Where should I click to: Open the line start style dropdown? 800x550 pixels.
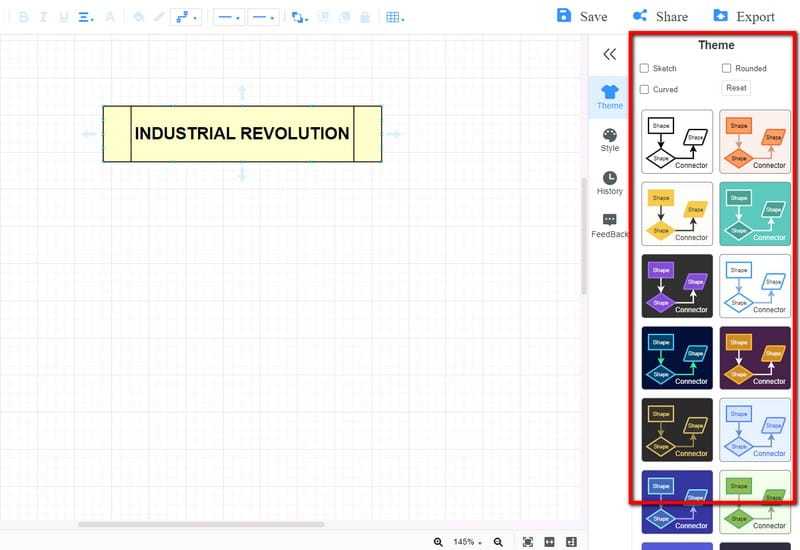pos(229,17)
